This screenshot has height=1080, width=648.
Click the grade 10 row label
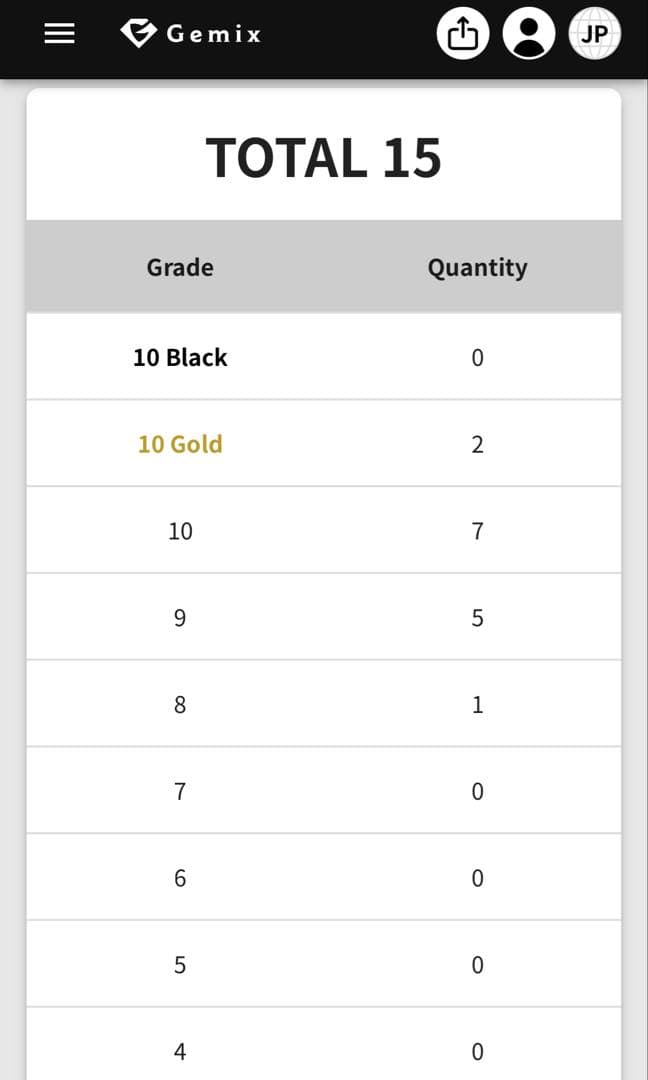click(x=180, y=531)
